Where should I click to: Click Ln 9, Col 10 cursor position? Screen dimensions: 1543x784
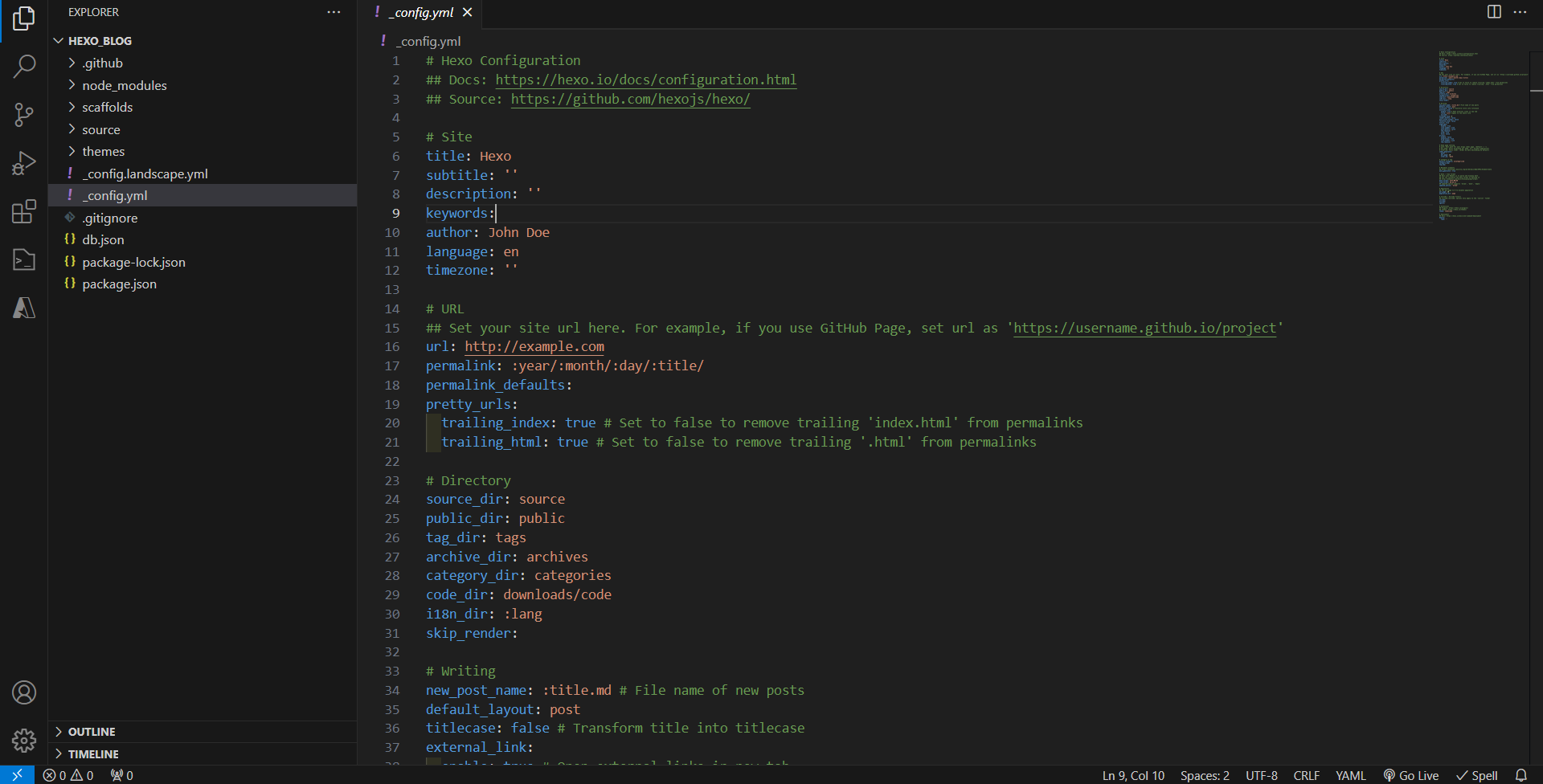(x=1133, y=775)
